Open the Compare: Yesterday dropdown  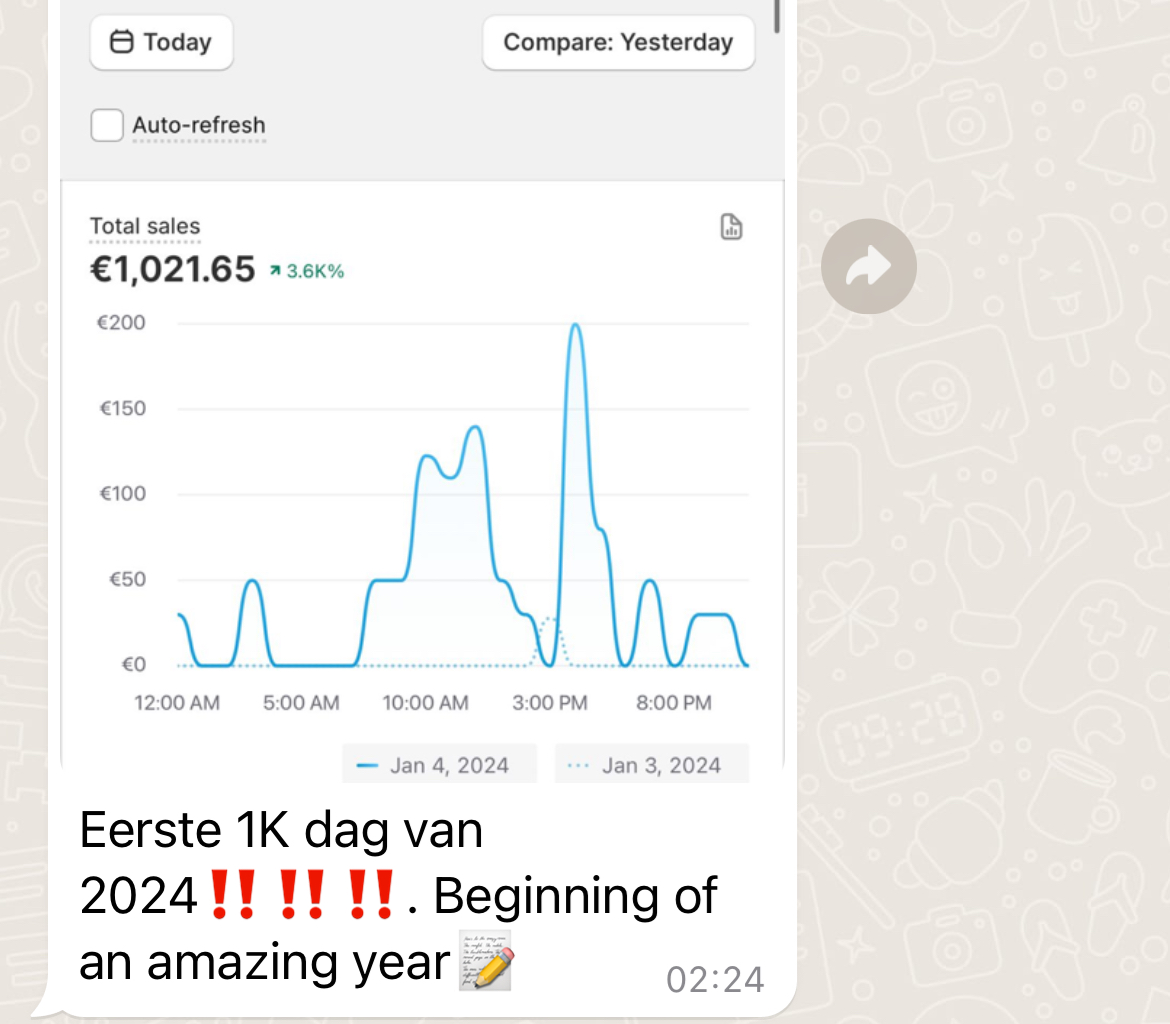pyautogui.click(x=619, y=43)
